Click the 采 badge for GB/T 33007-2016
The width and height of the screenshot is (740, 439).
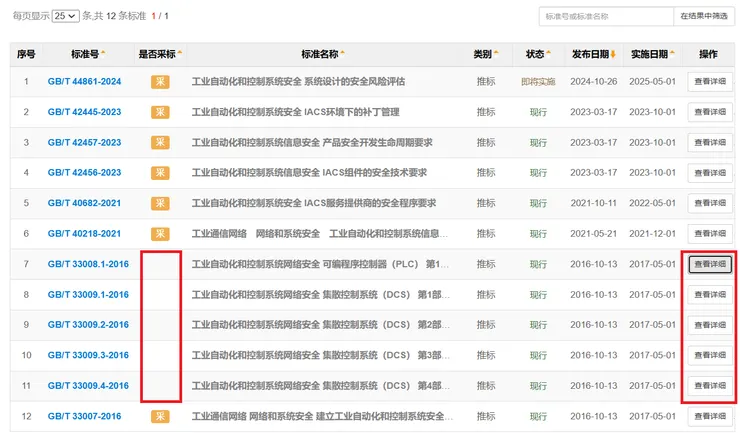pos(160,416)
